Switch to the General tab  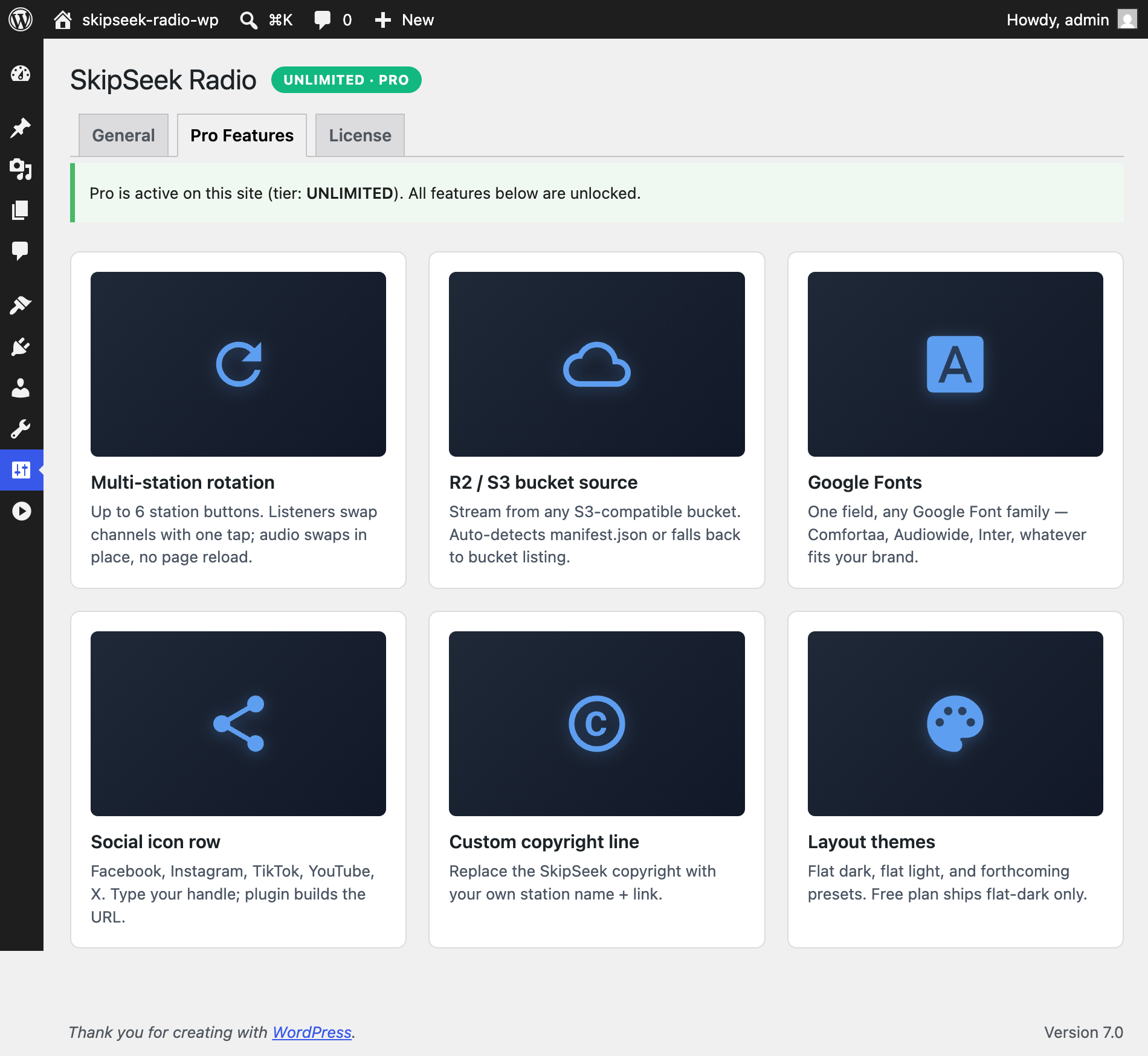tap(123, 135)
